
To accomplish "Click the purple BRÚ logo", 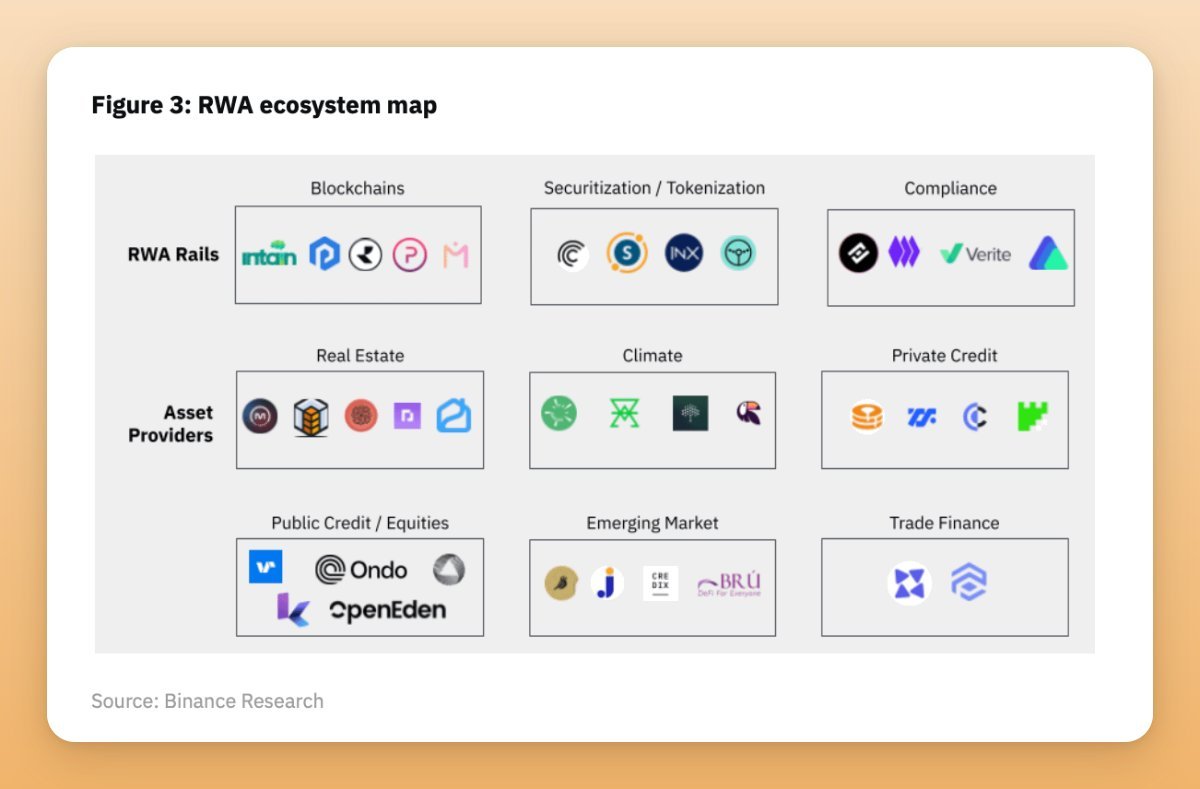I will tap(729, 585).
